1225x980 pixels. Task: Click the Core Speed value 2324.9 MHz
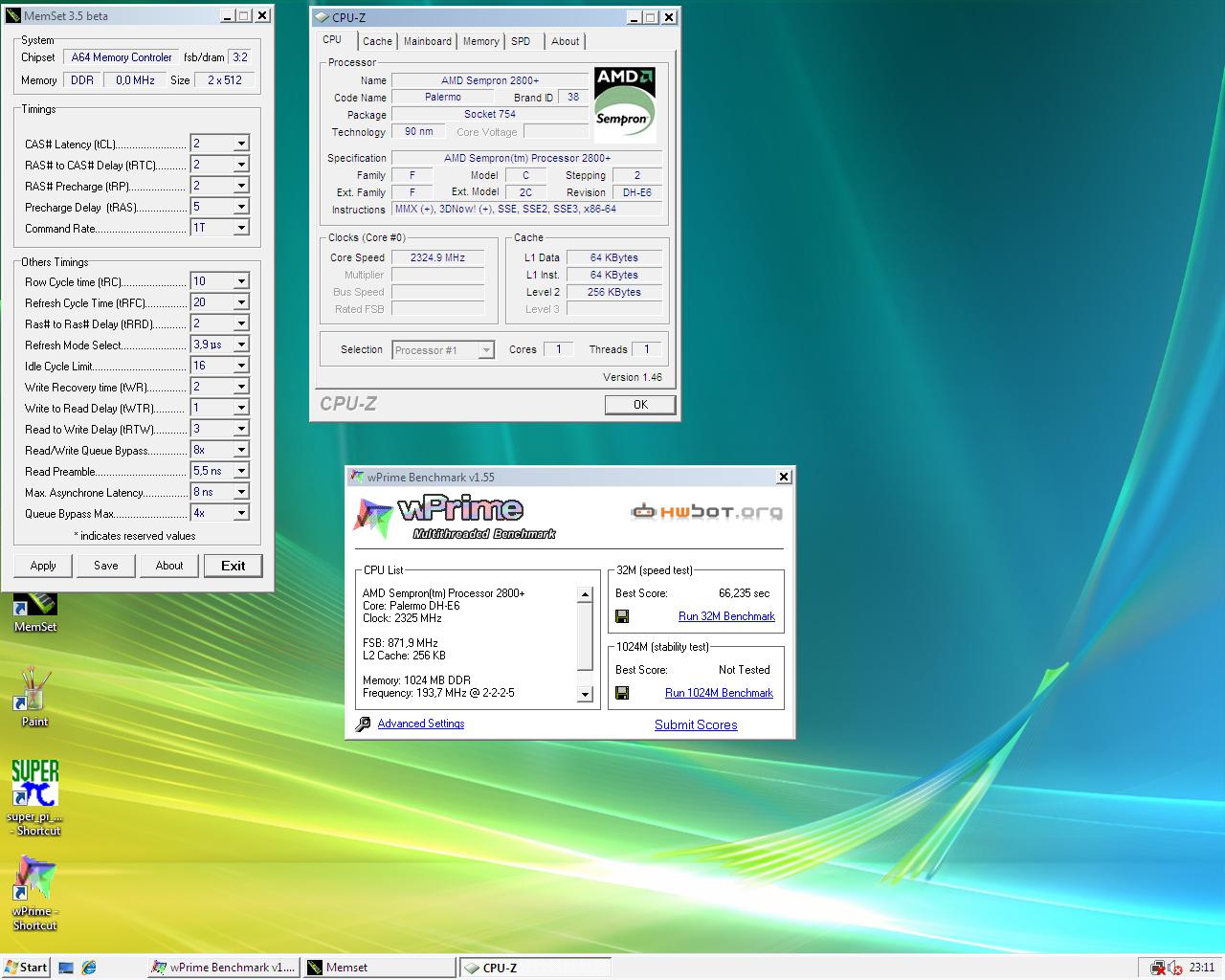pos(437,257)
